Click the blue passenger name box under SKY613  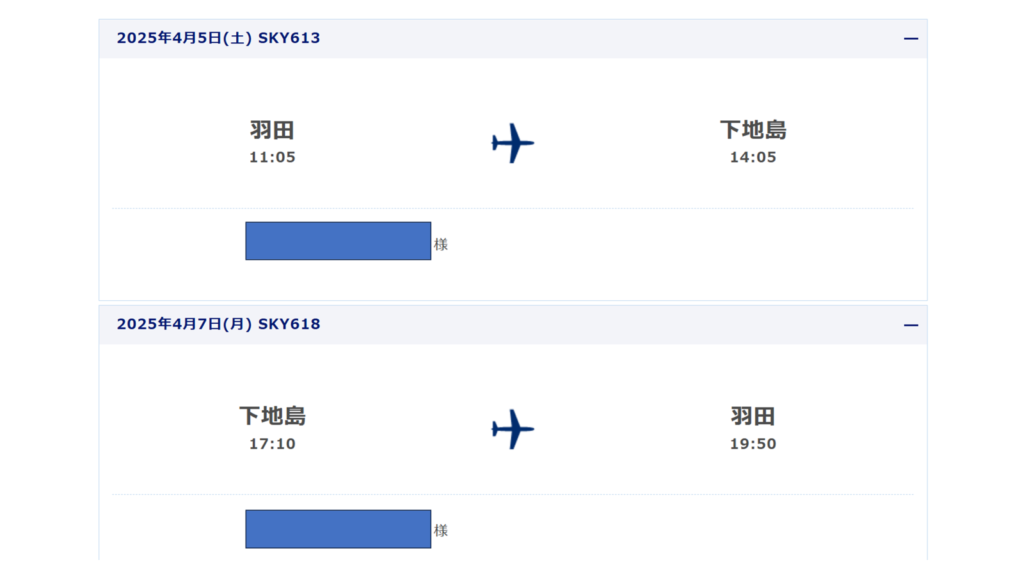338,241
